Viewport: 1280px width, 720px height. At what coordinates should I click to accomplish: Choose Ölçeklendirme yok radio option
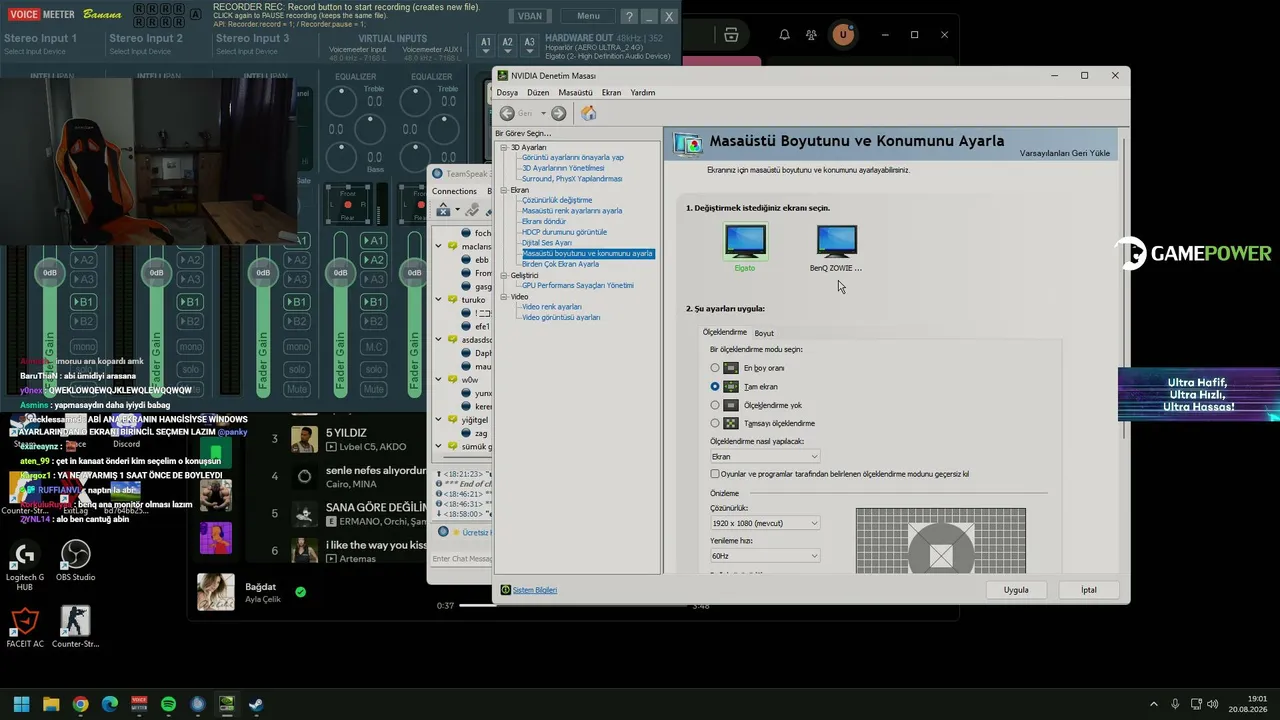tap(715, 405)
